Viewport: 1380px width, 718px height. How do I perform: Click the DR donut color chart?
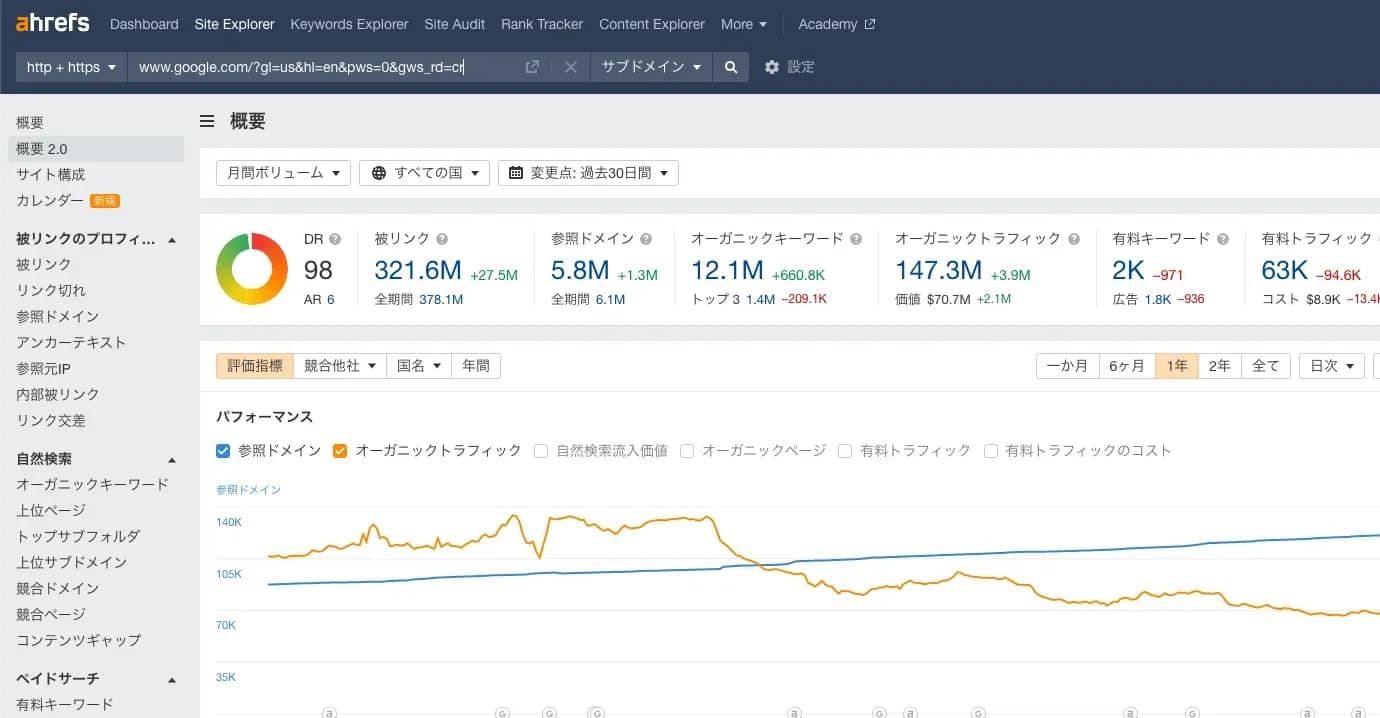251,269
